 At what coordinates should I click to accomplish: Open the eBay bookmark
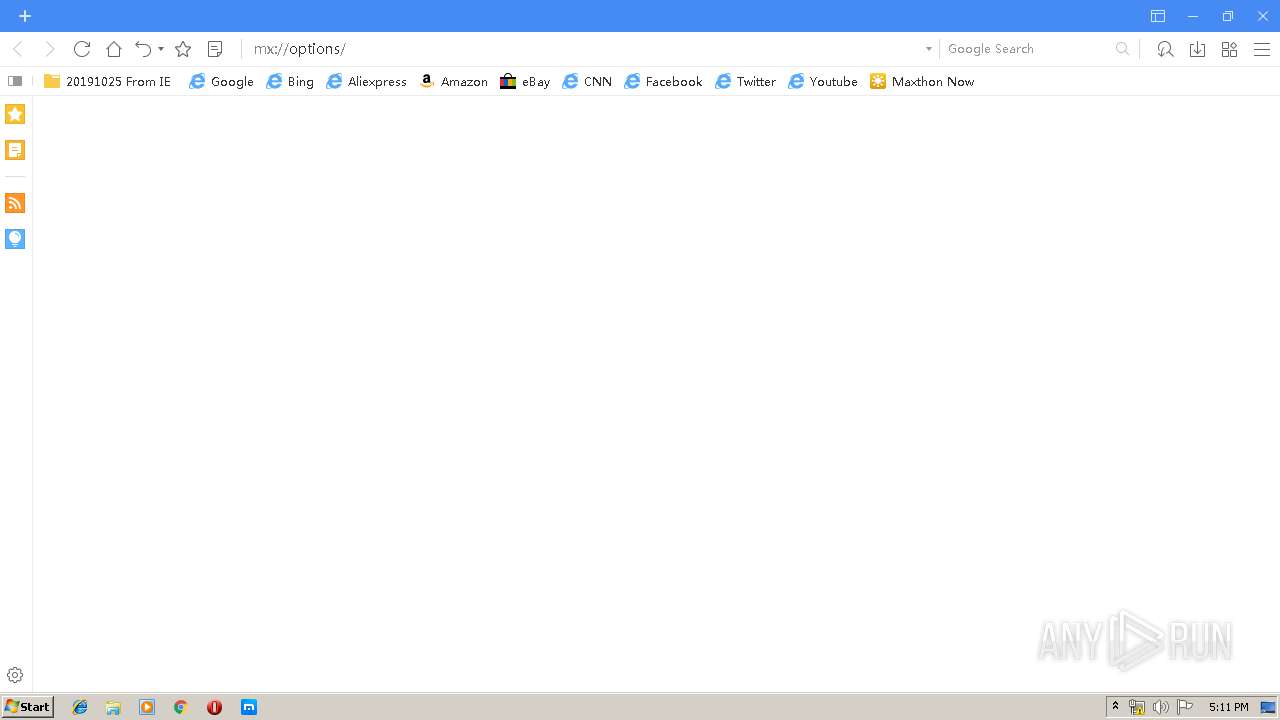point(525,82)
